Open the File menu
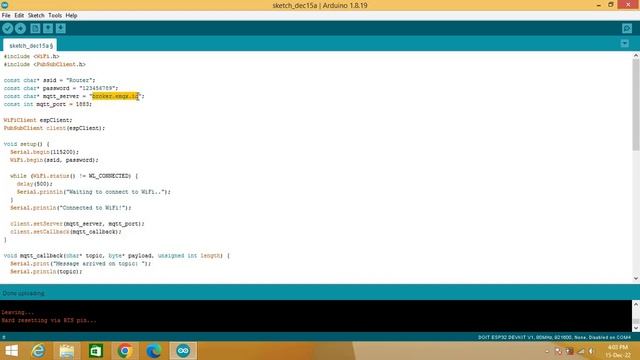This screenshot has height=360, width=640. click(6, 16)
